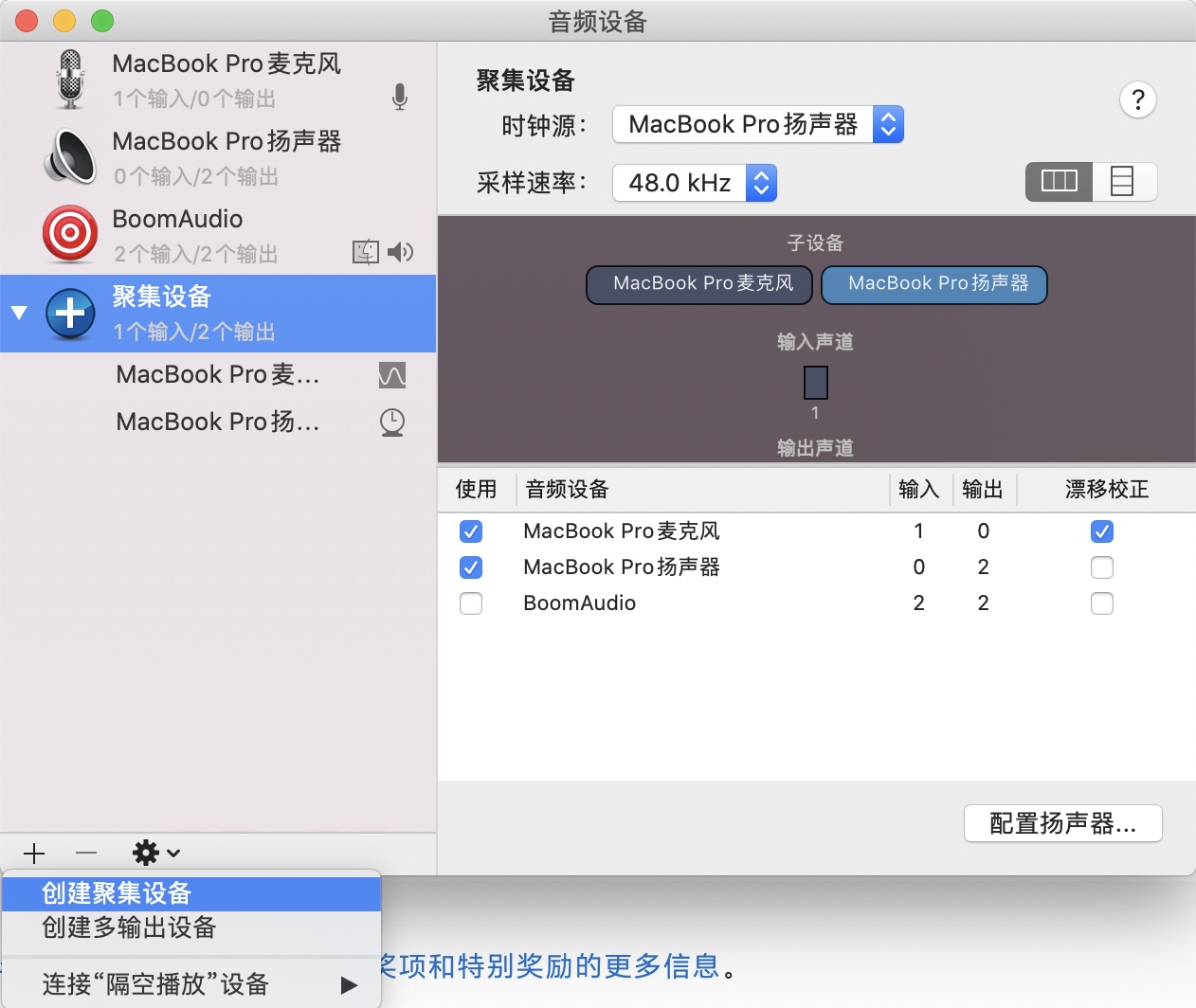Open the 时钟源 dropdown
Viewport: 1196px width, 1008px height.
[x=758, y=124]
